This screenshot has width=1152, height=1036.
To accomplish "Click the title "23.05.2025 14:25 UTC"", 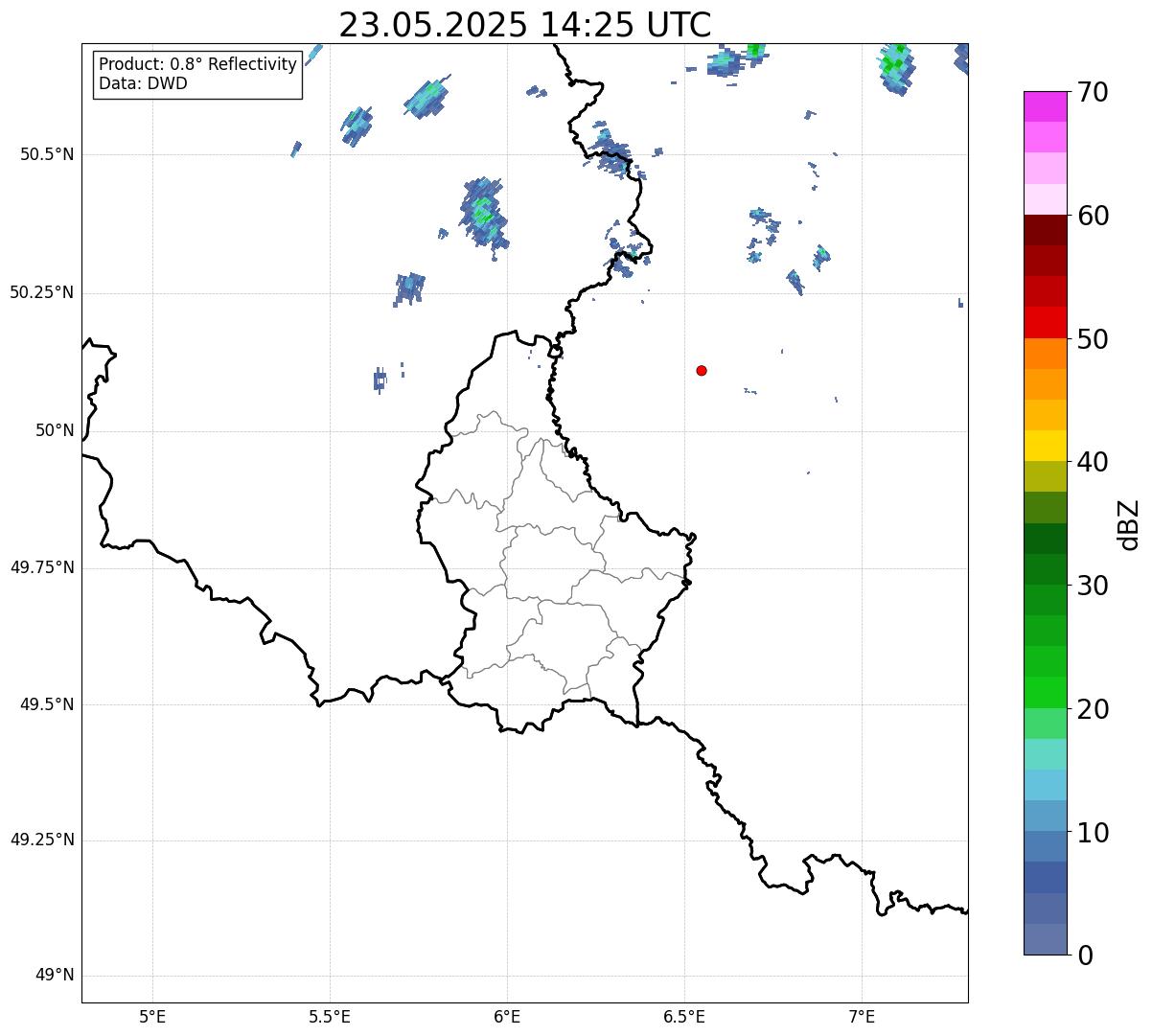I will [525, 24].
